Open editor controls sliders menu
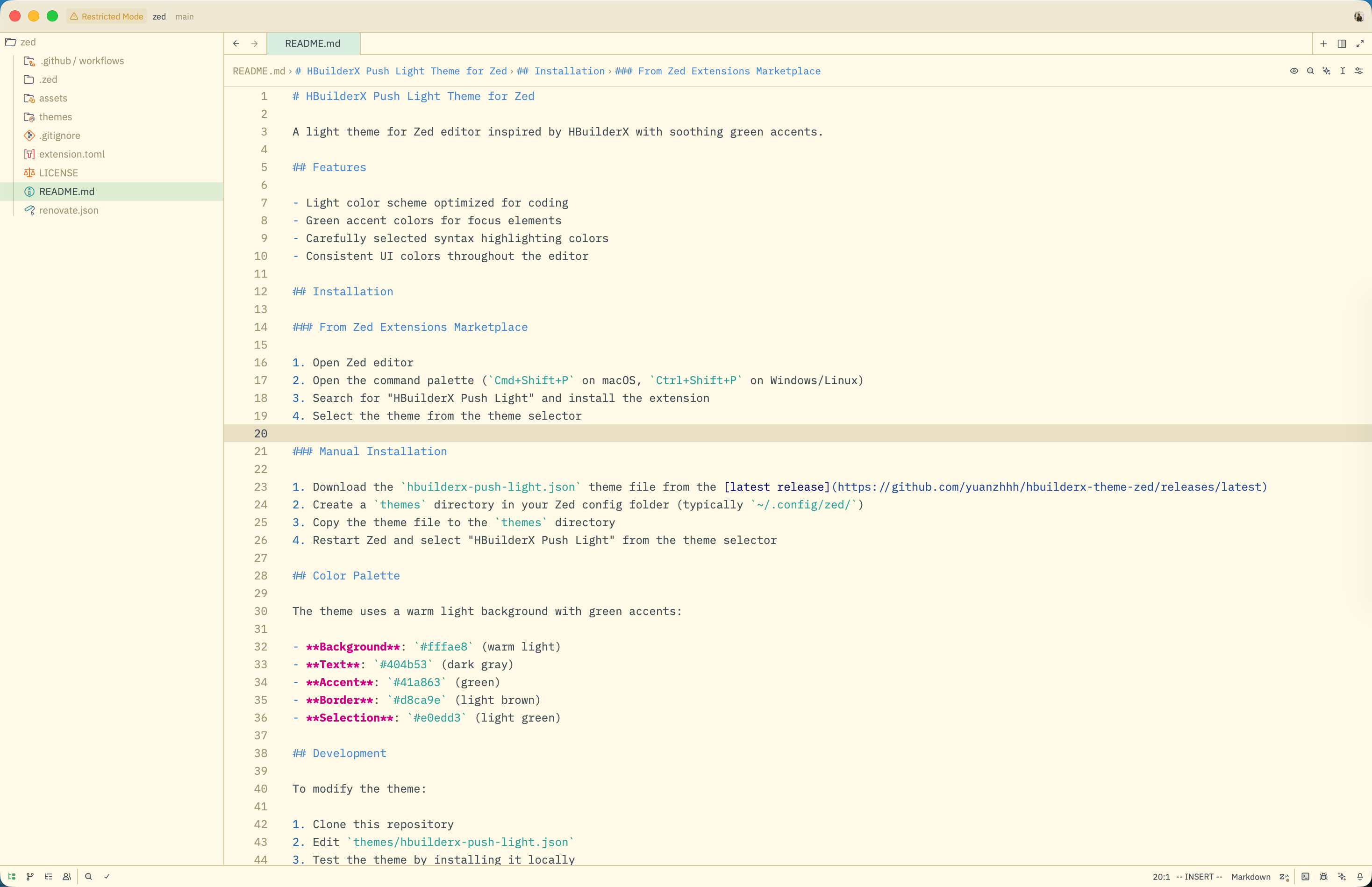 point(1359,71)
